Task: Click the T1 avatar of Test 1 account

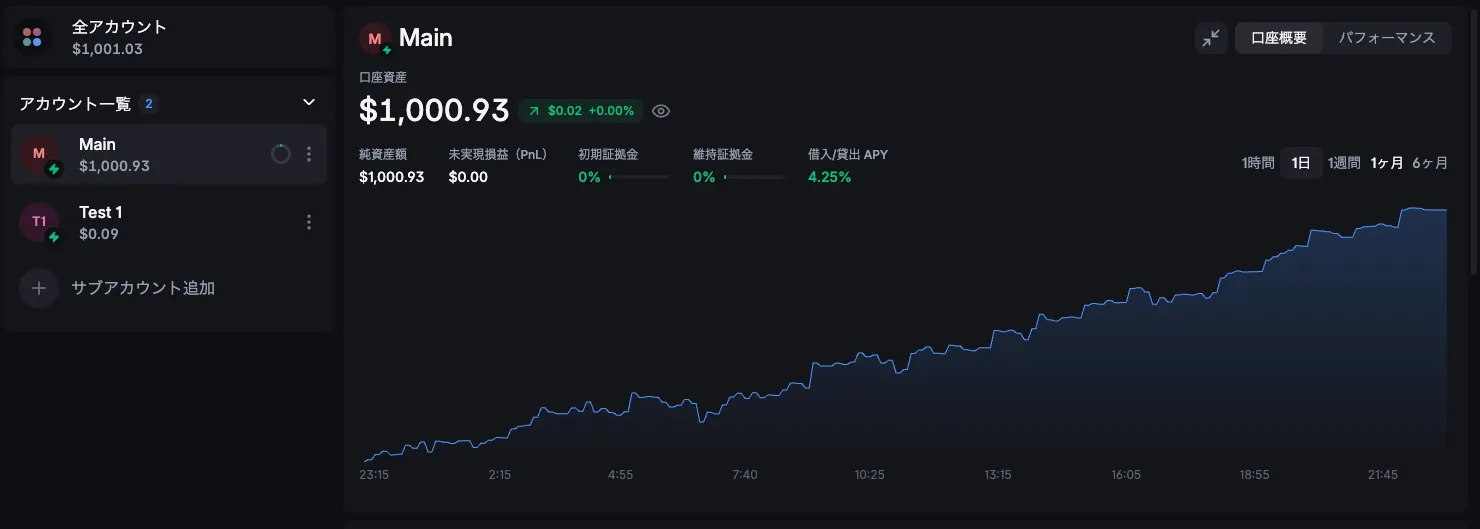Action: click(39, 222)
